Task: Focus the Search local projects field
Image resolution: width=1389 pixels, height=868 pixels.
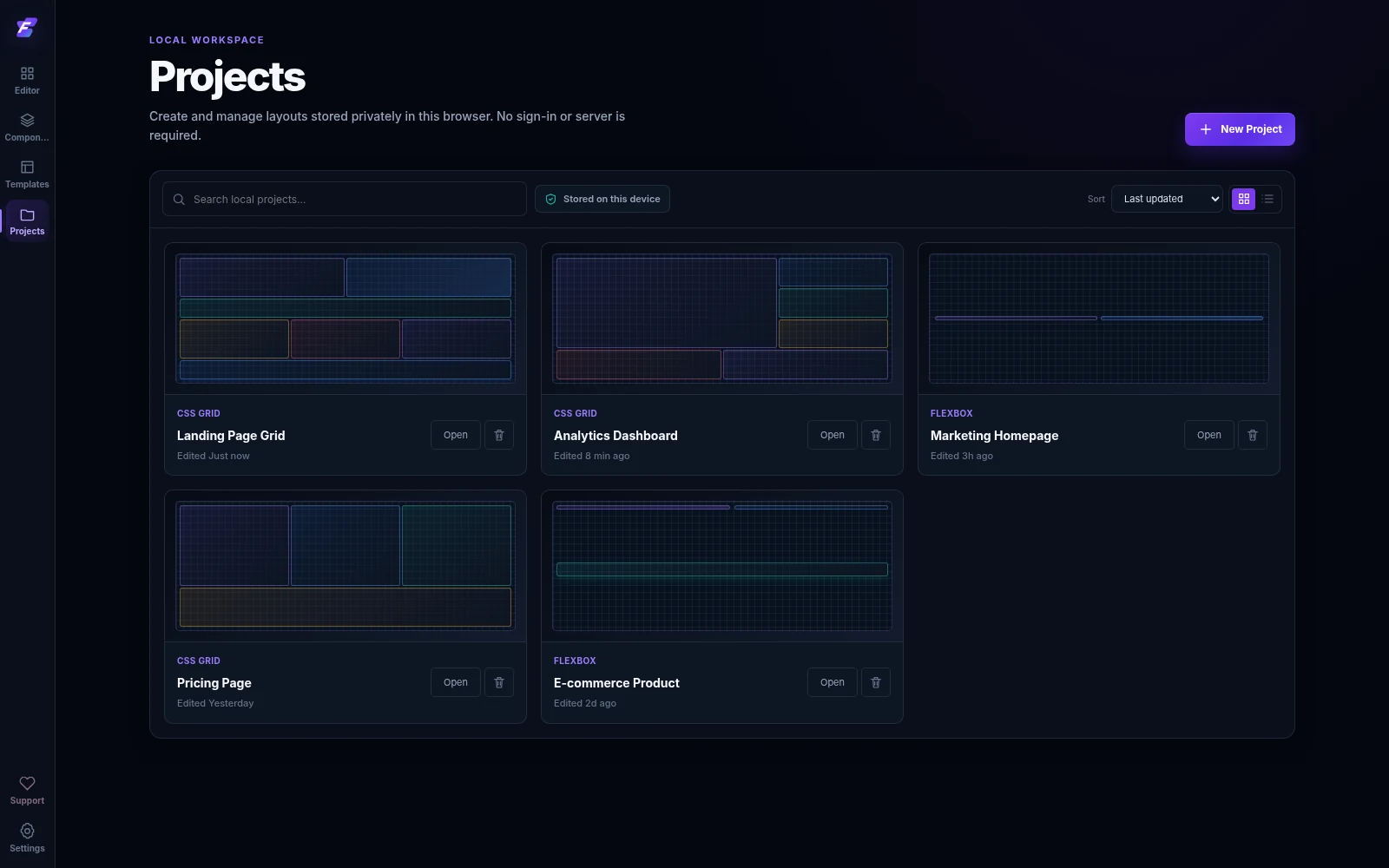Action: 345,199
